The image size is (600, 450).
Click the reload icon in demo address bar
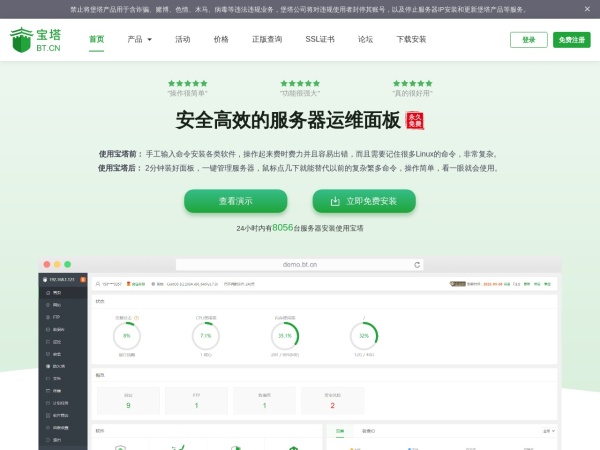point(417,264)
